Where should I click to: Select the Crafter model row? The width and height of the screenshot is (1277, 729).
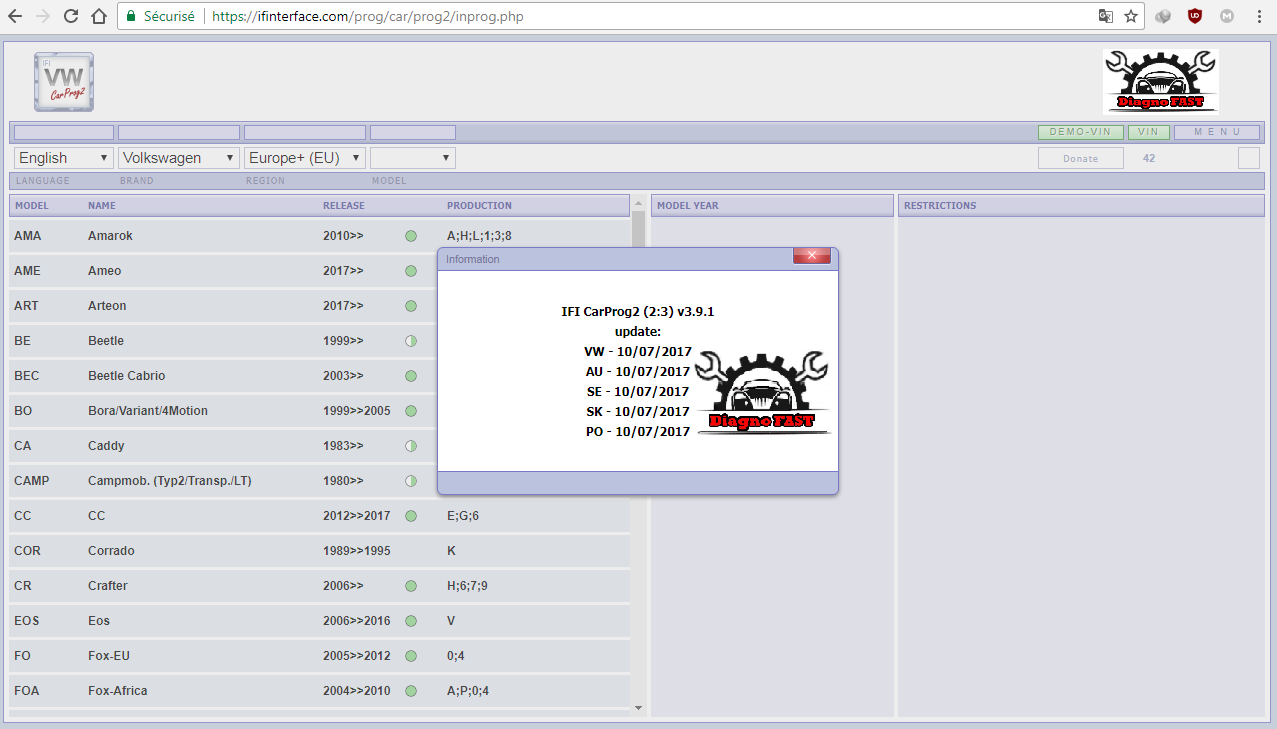tap(320, 586)
